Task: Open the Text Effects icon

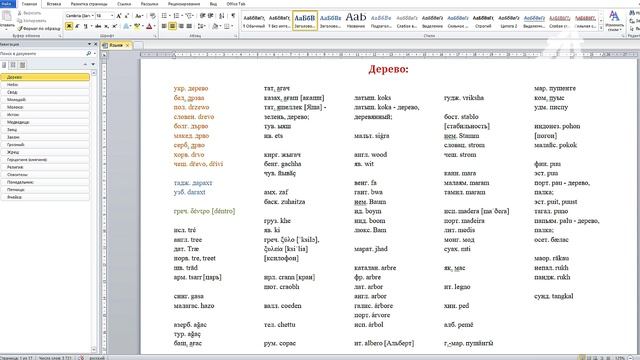Action: click(x=126, y=26)
